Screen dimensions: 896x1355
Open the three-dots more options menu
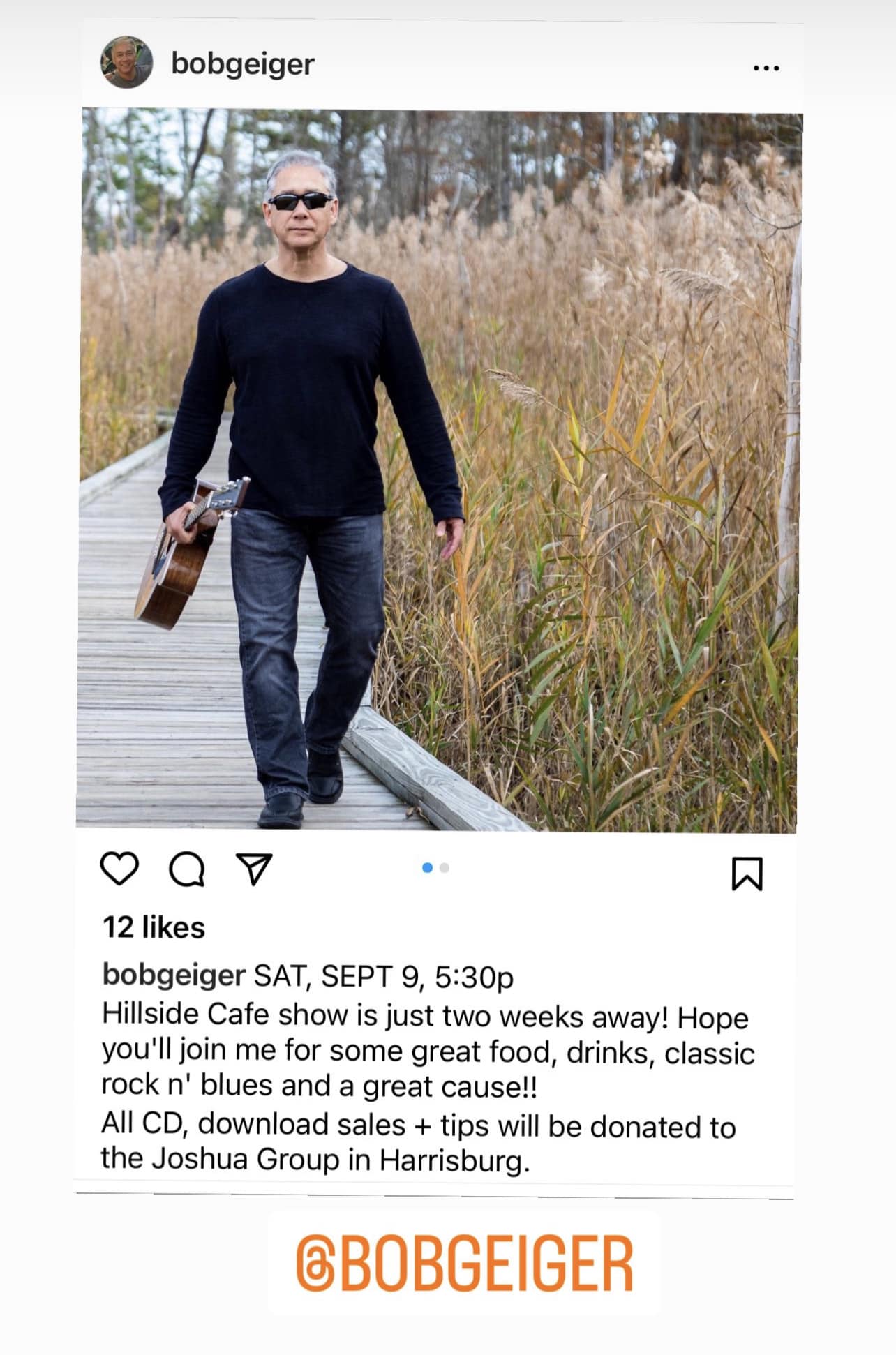pyautogui.click(x=766, y=68)
